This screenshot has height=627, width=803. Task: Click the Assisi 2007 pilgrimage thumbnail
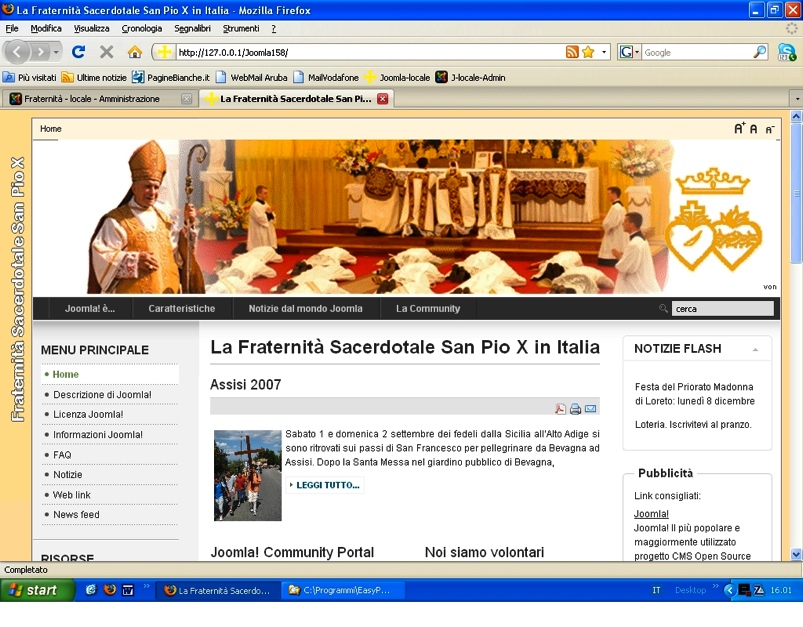point(248,475)
